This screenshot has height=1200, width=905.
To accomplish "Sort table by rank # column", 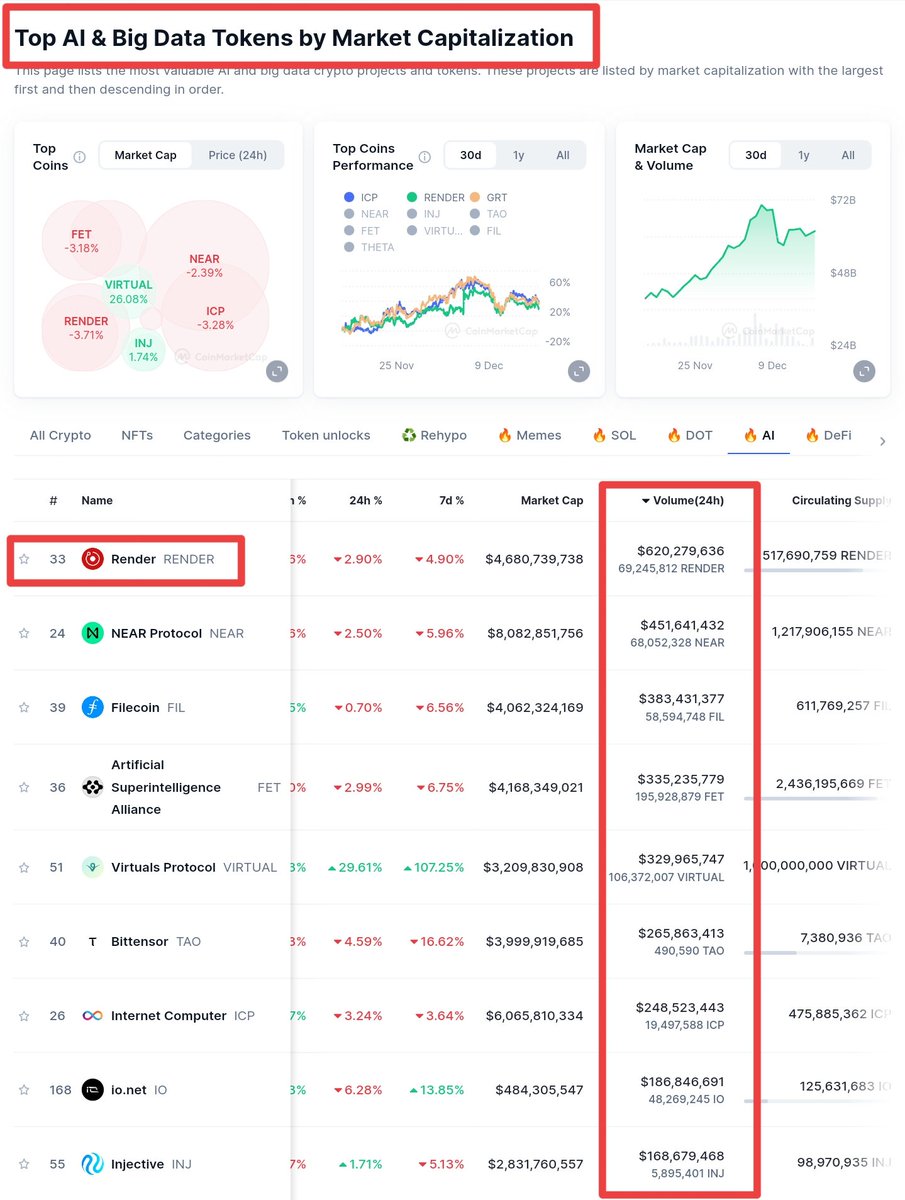I will click(x=53, y=500).
